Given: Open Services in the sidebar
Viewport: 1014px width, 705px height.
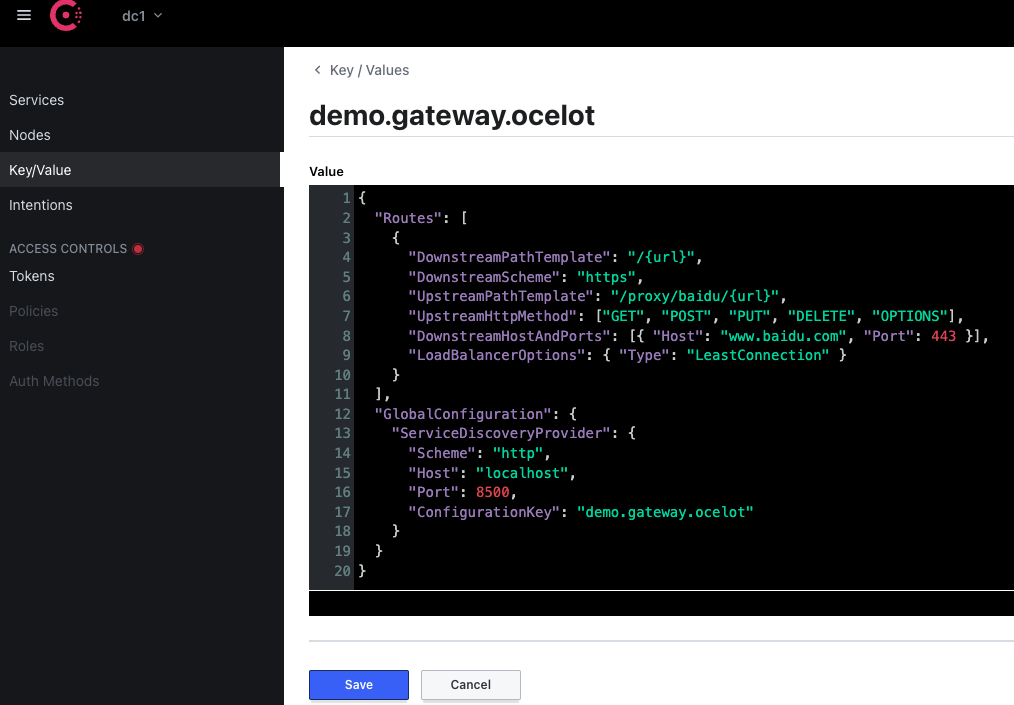Looking at the screenshot, I should click(37, 100).
